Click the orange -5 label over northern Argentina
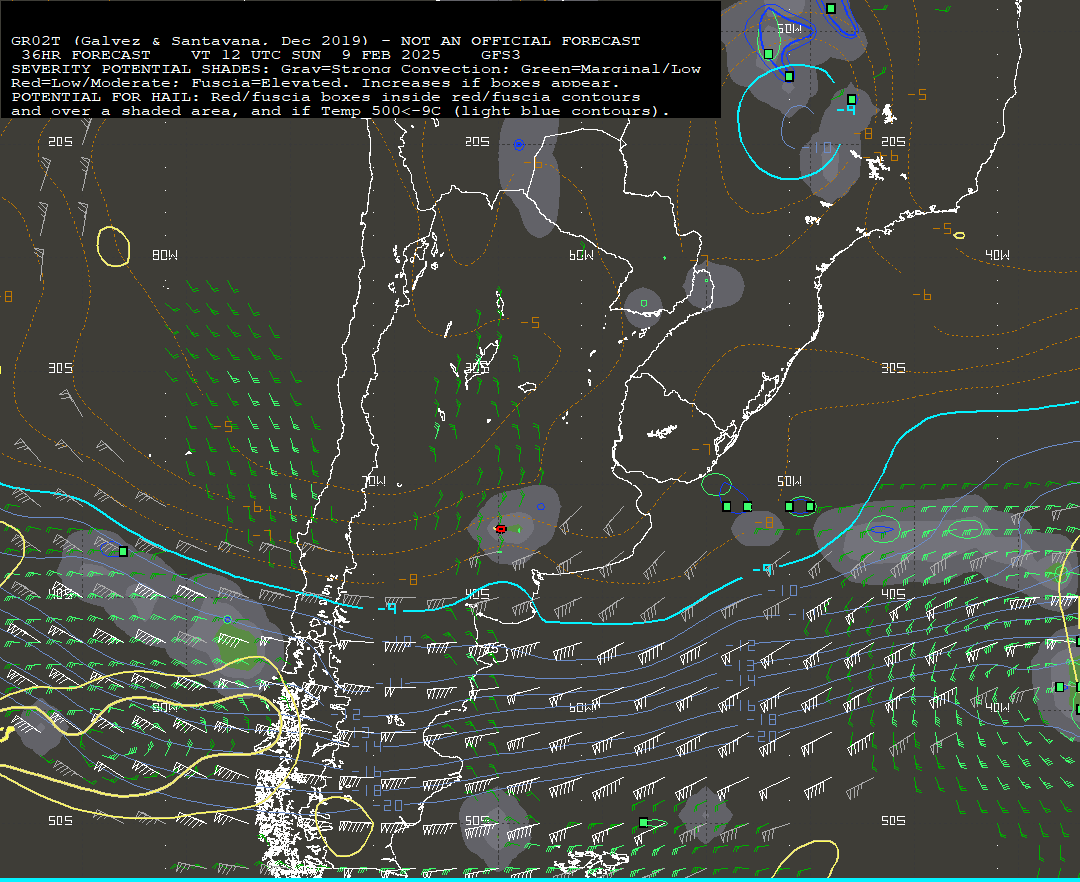This screenshot has width=1080, height=882. (530, 322)
